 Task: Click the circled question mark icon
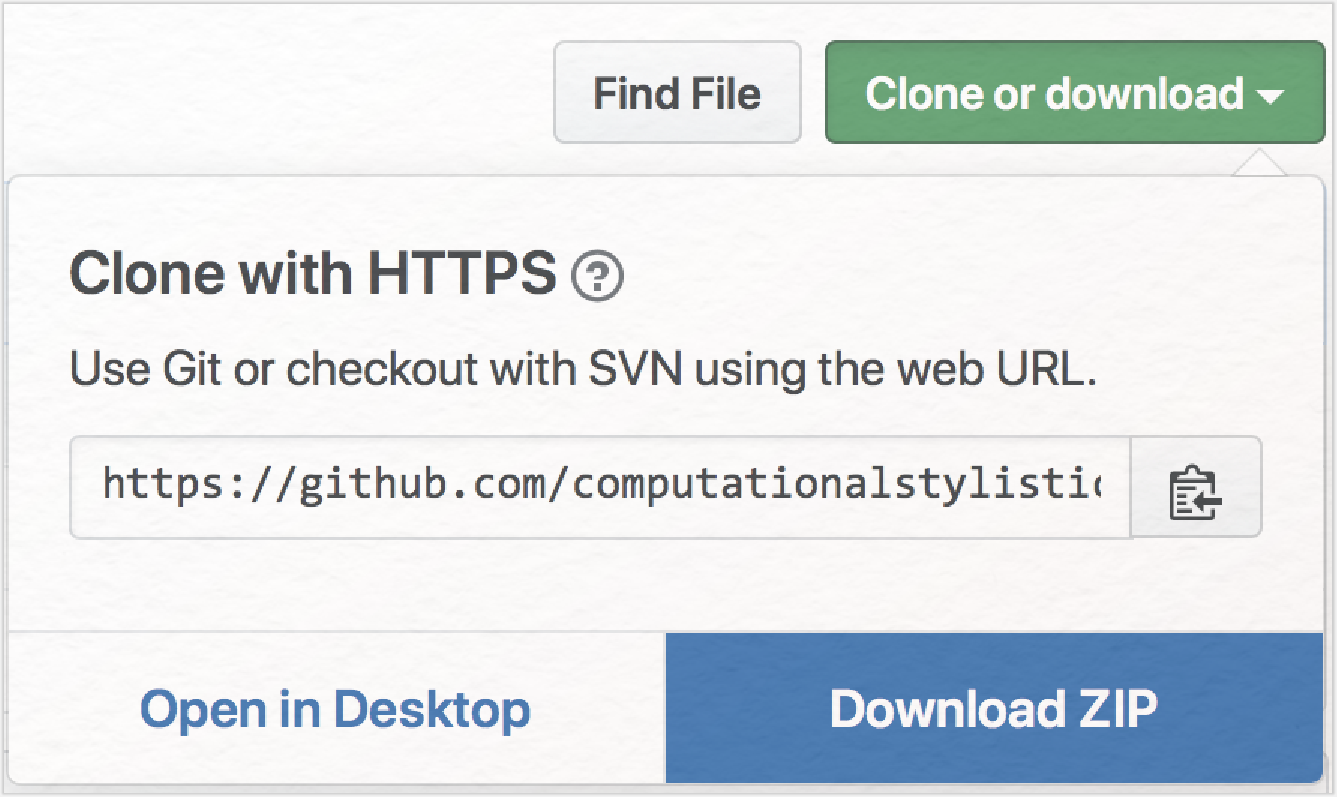pyautogui.click(x=598, y=276)
